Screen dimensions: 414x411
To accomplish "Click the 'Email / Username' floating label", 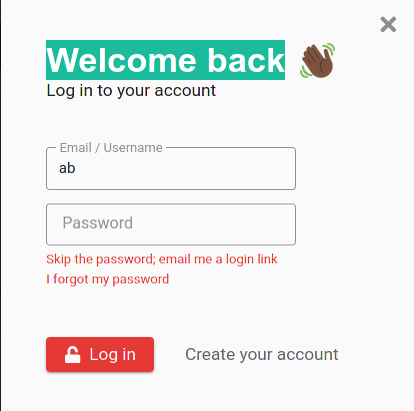I will [x=111, y=148].
